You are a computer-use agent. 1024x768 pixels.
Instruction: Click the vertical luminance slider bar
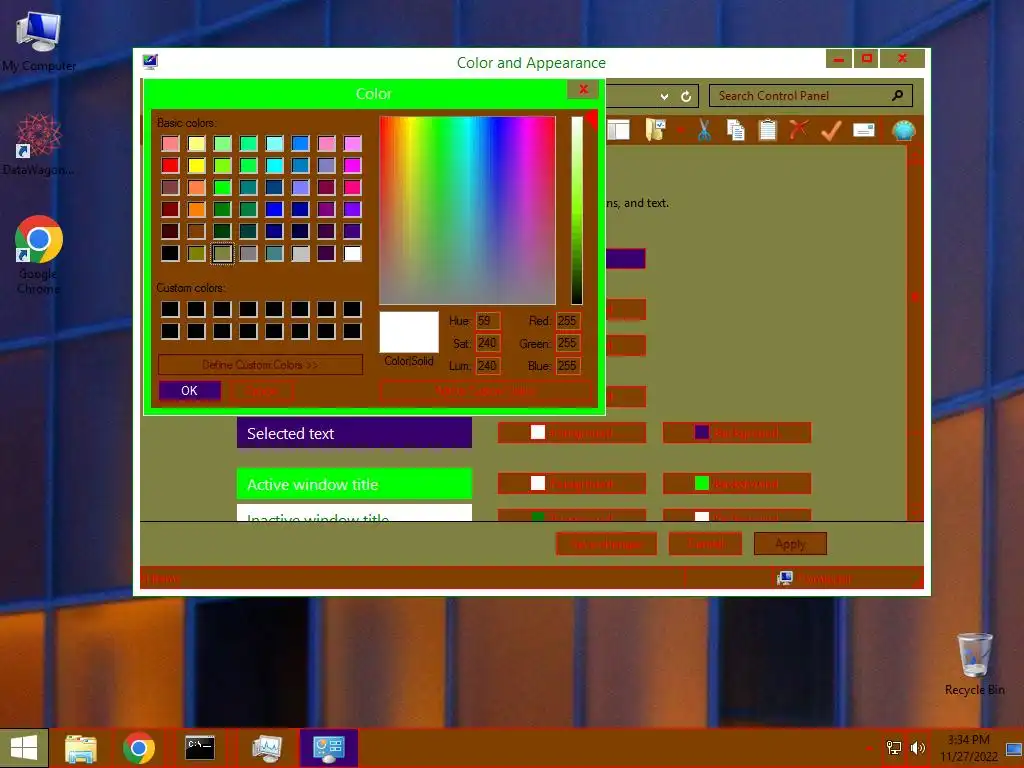click(x=577, y=210)
